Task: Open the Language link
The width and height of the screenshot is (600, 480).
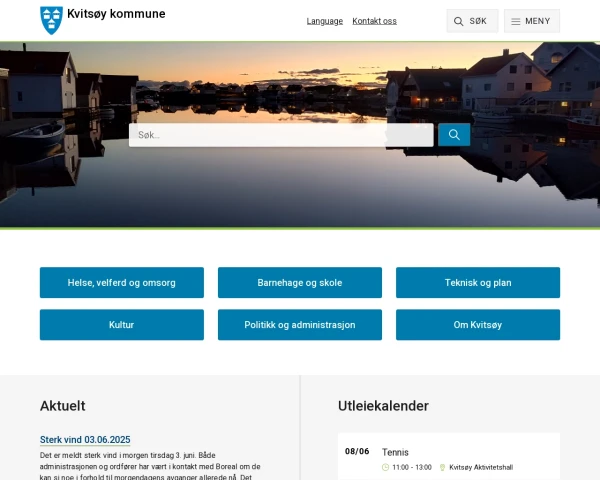Action: click(x=324, y=21)
